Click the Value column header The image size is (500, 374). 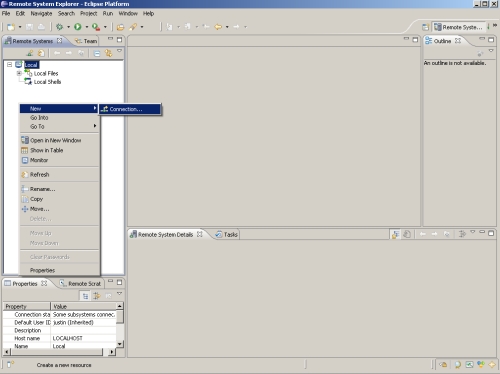coord(83,306)
